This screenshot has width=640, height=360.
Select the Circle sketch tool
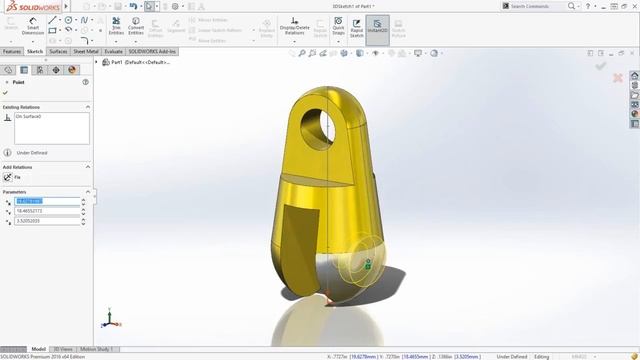coord(69,20)
